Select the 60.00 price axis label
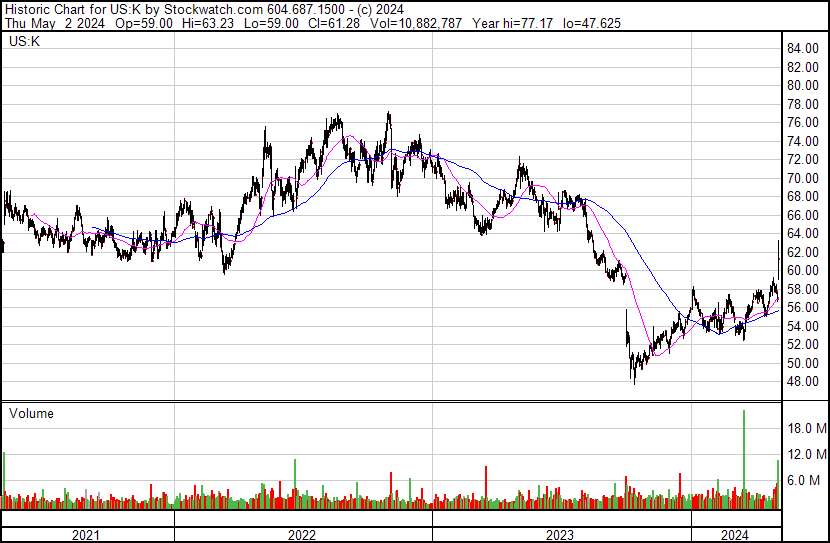Viewport: 830px width, 543px height. coord(803,270)
